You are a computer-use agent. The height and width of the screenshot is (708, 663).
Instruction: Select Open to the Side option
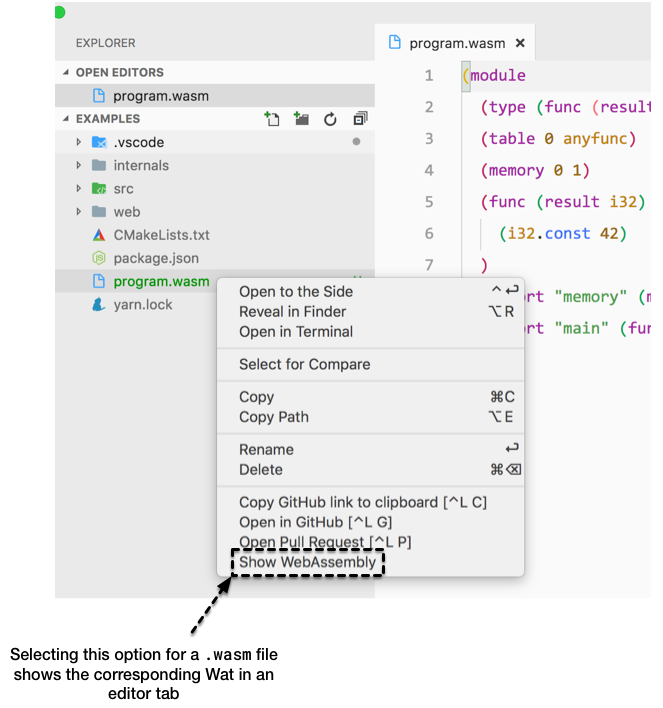click(296, 292)
